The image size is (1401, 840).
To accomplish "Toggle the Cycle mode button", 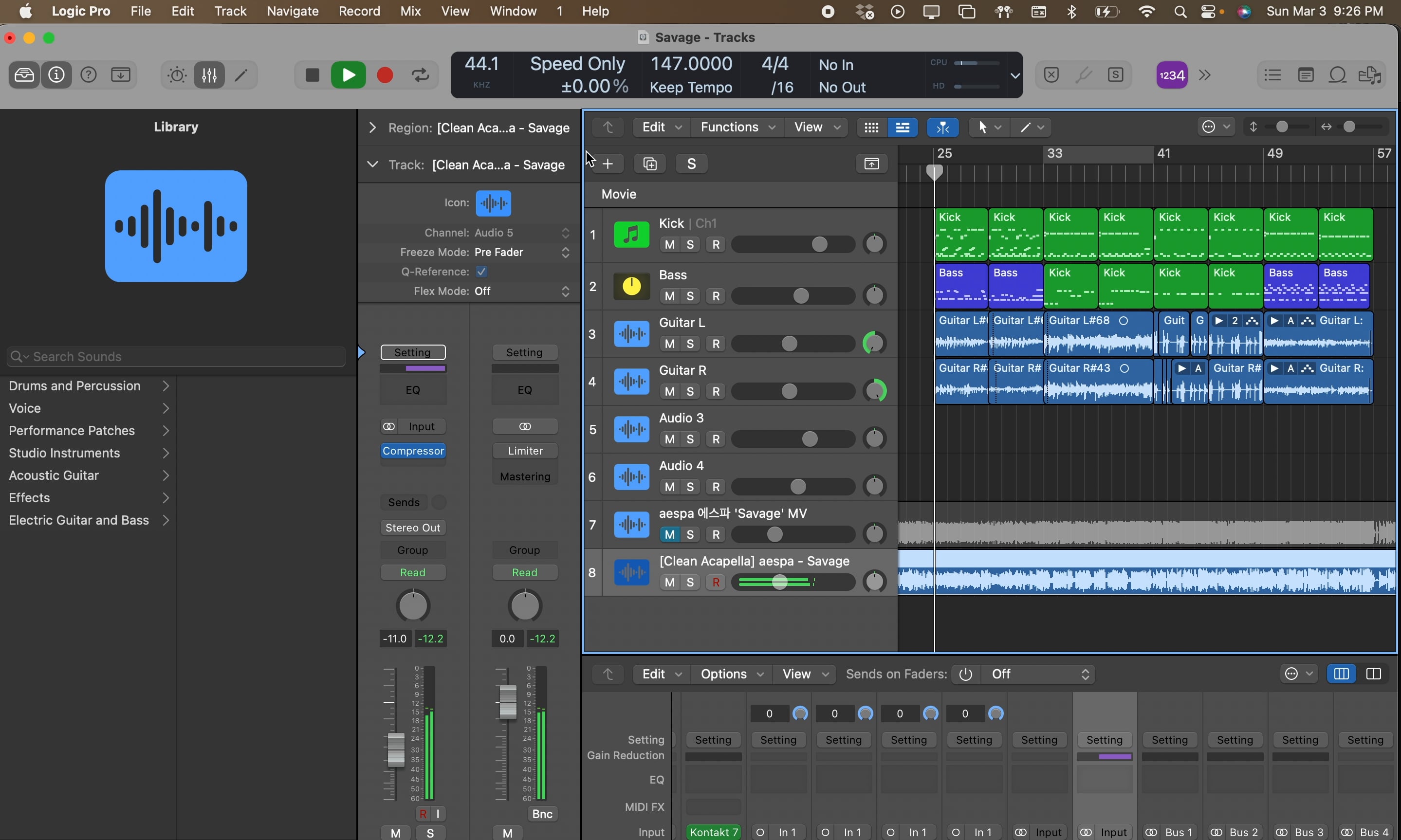I will (421, 75).
